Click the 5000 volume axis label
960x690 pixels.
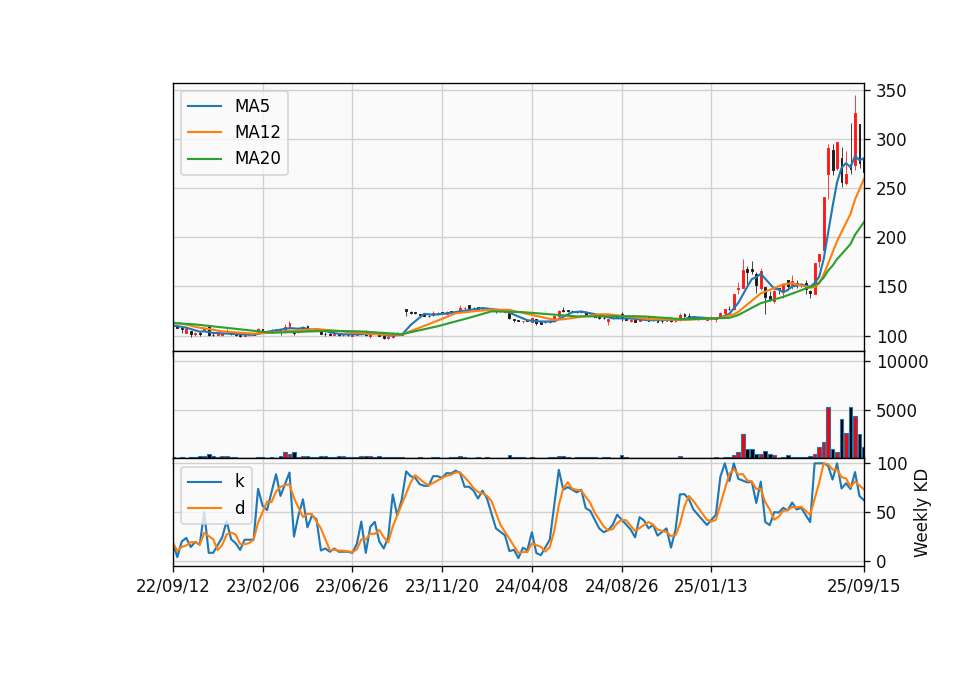(896, 411)
